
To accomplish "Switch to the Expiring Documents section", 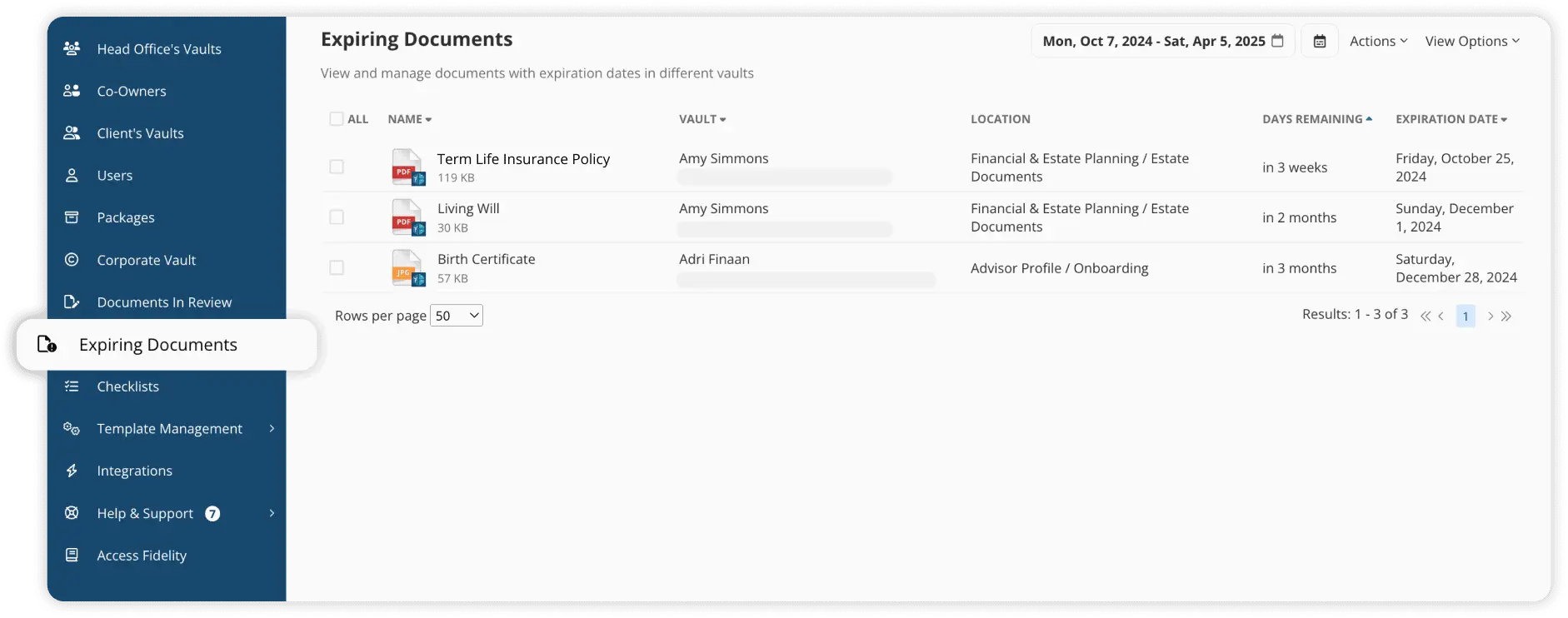I will (158, 344).
